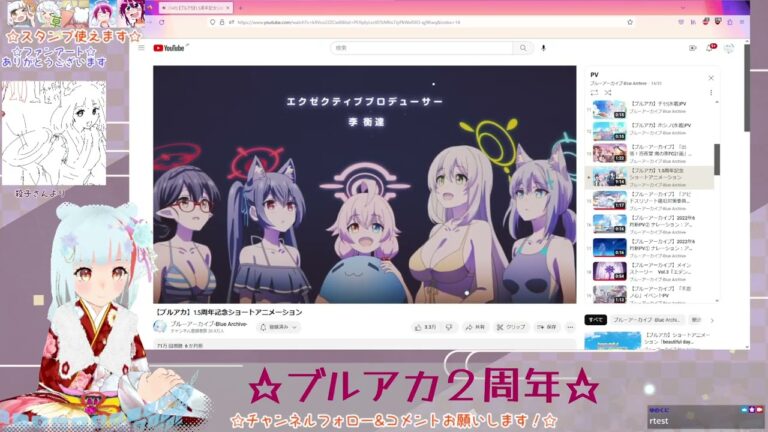Play the チセ水着PV playlist item
The image size is (768, 432).
651,109
